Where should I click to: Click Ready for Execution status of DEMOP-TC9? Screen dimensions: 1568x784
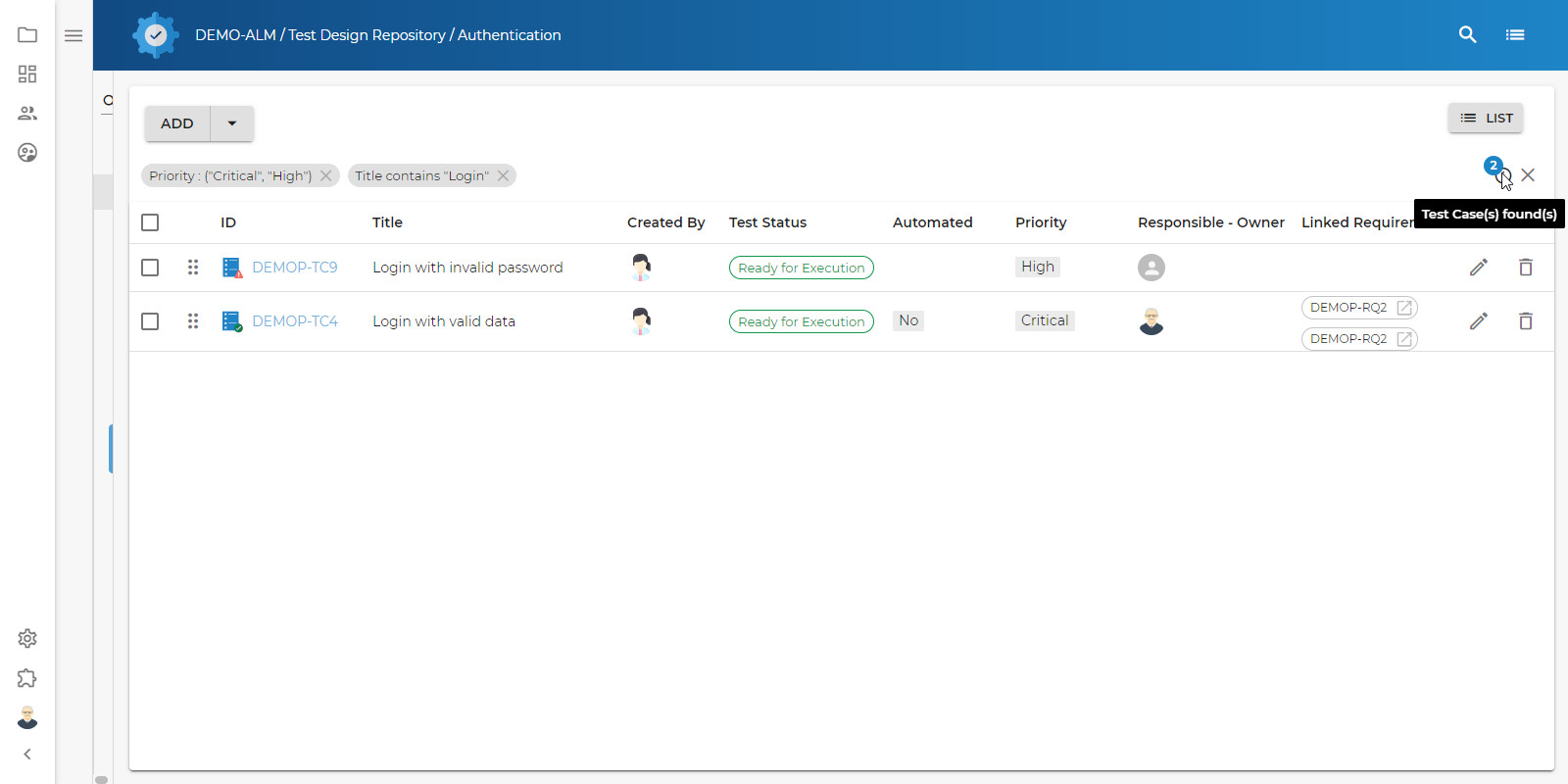802,268
